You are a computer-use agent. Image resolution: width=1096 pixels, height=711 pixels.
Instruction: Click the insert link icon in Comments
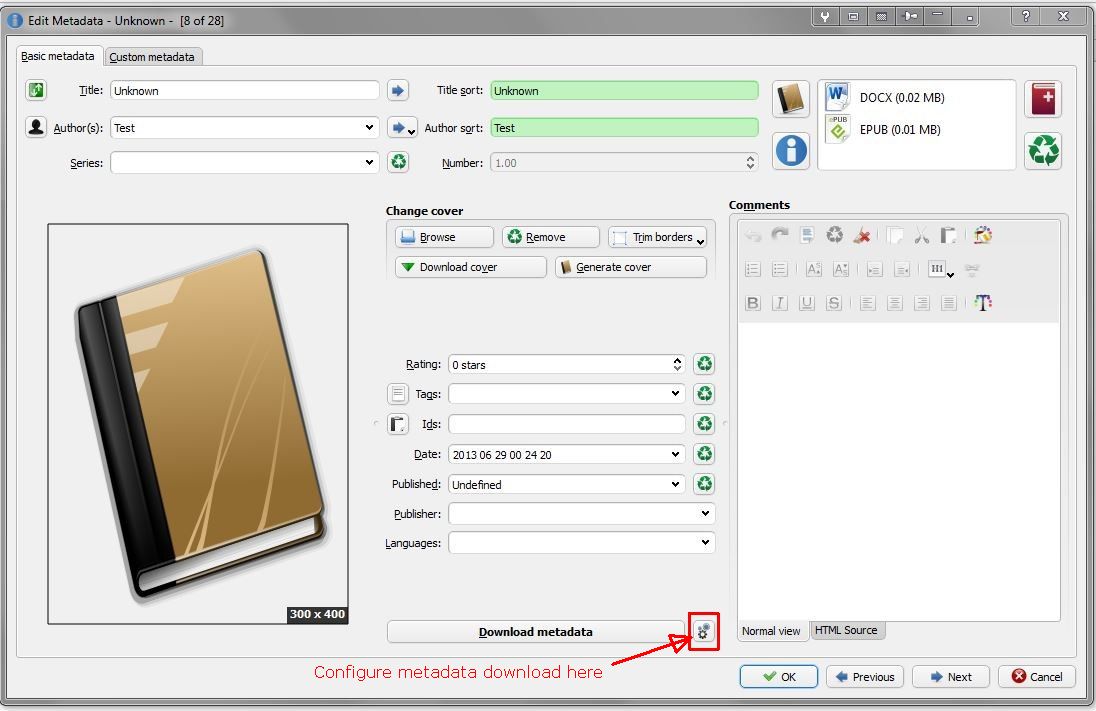tap(972, 269)
